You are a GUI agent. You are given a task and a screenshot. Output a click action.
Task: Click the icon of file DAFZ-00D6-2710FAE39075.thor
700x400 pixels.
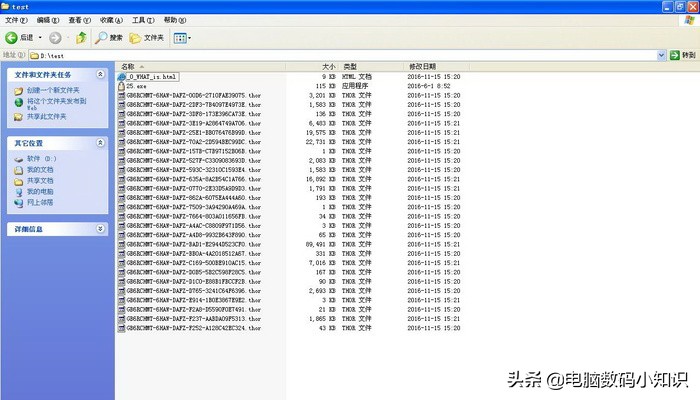pos(121,96)
